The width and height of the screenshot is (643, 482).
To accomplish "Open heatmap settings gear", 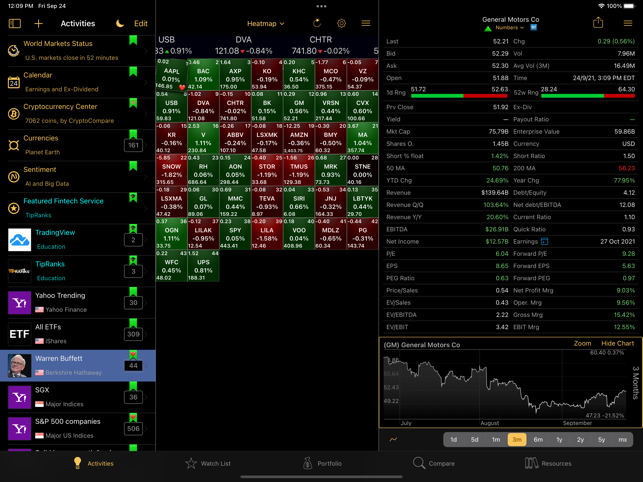I will pos(341,23).
